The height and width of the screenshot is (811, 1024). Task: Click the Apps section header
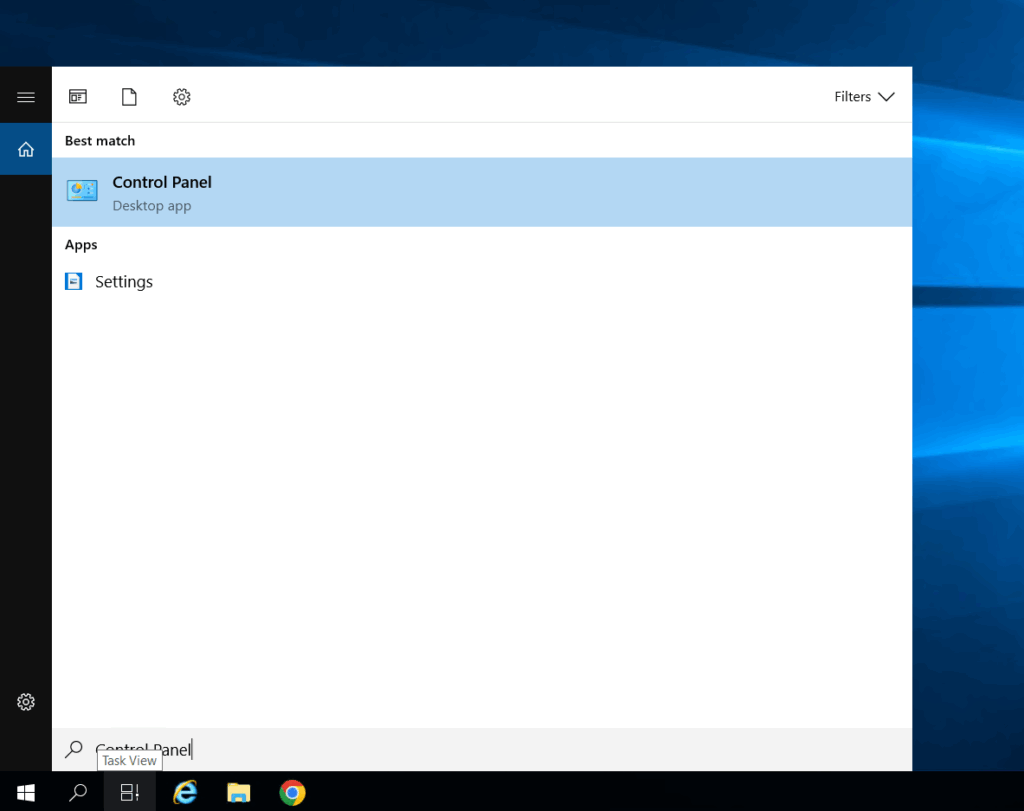(x=81, y=245)
